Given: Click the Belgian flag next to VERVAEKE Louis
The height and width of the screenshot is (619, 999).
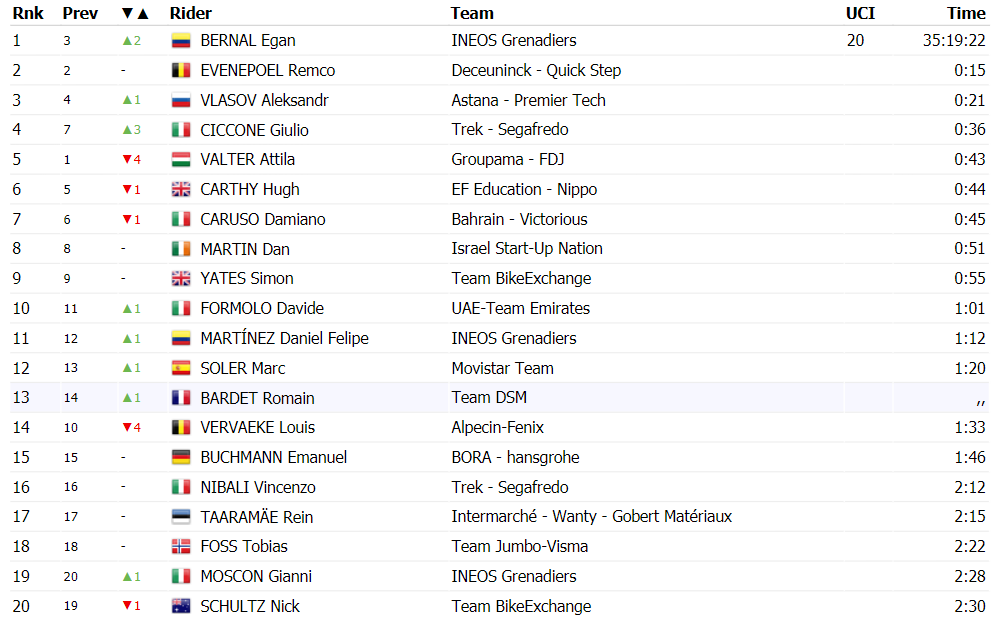Looking at the screenshot, I should tap(181, 427).
